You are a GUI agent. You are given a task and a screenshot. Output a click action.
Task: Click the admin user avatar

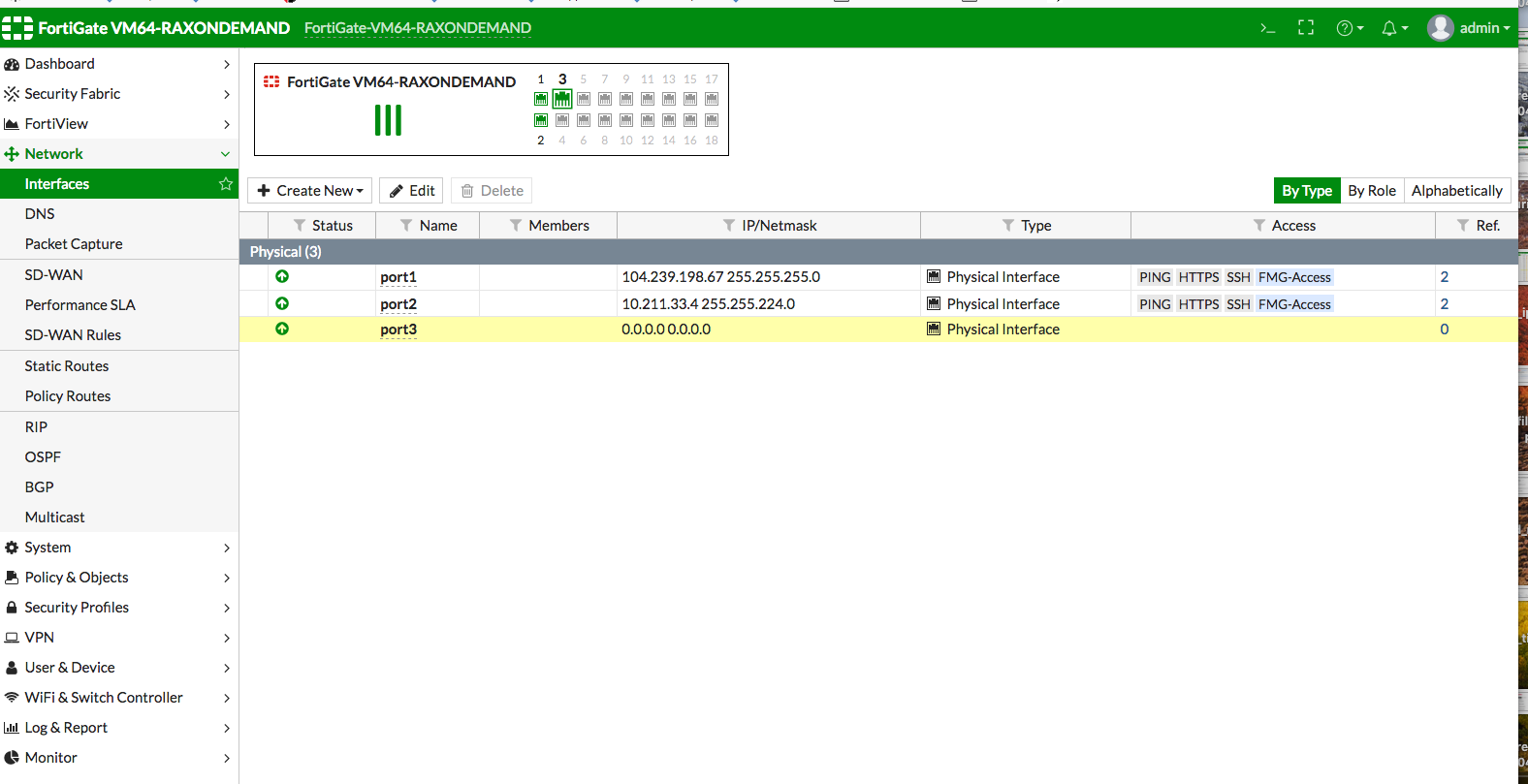click(x=1440, y=28)
